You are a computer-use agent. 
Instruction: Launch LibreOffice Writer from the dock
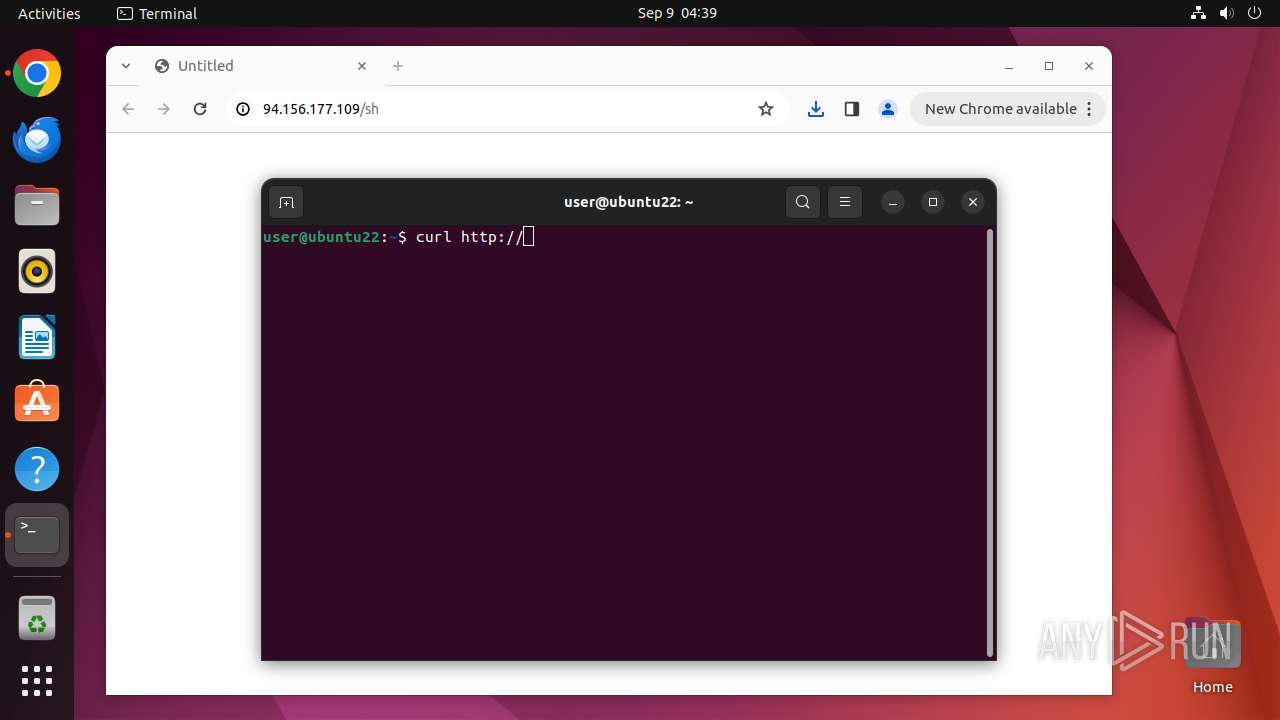[x=37, y=338]
